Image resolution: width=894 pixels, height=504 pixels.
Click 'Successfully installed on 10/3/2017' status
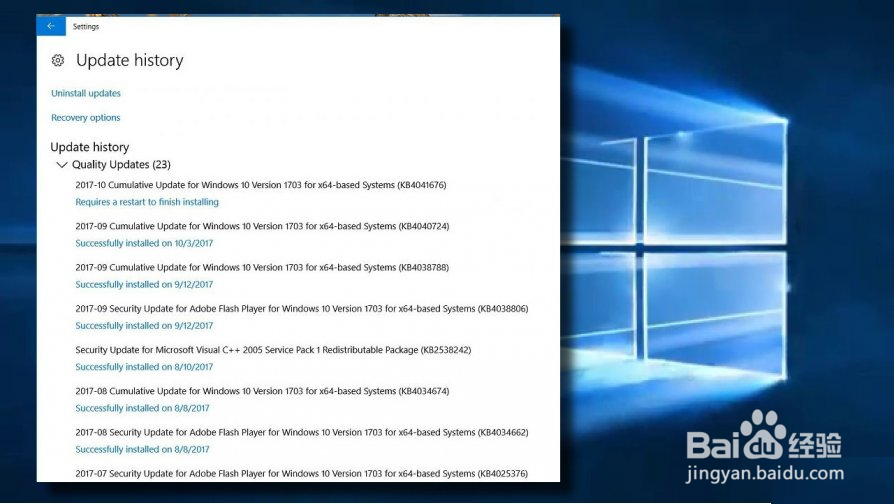point(144,243)
